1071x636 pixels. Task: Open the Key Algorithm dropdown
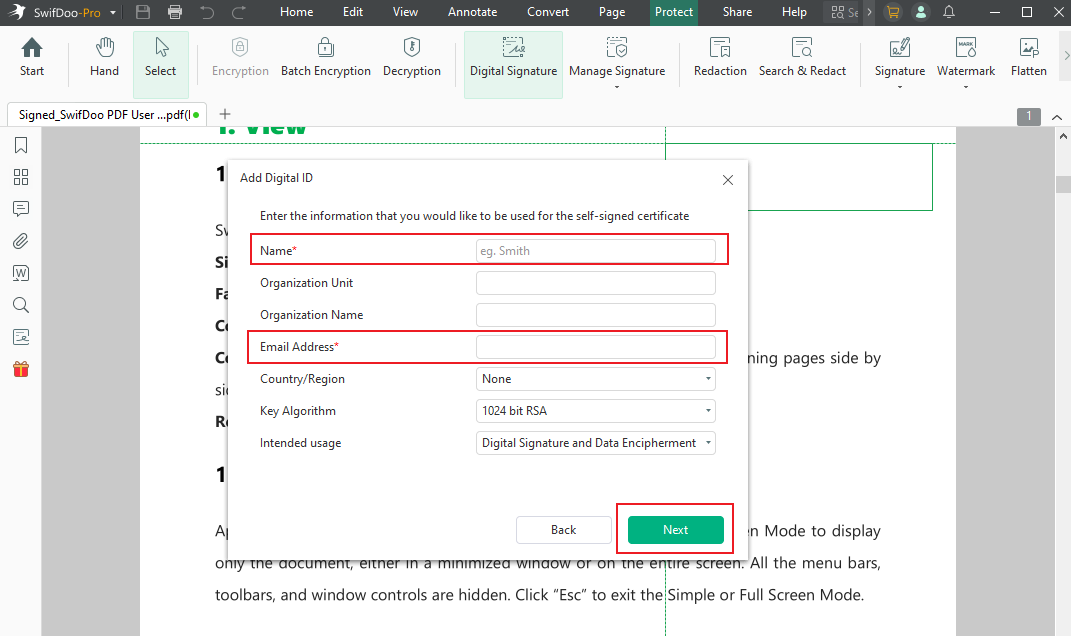(596, 411)
